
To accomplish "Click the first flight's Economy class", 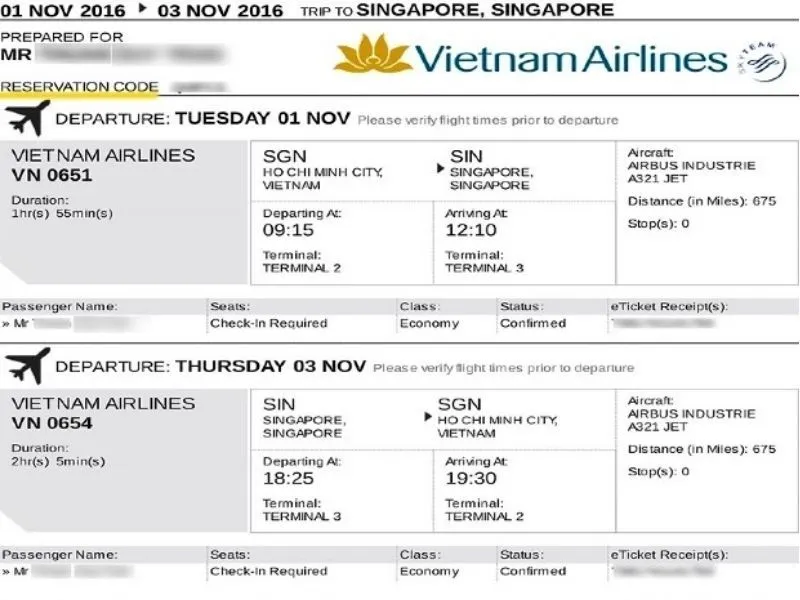I will (430, 323).
